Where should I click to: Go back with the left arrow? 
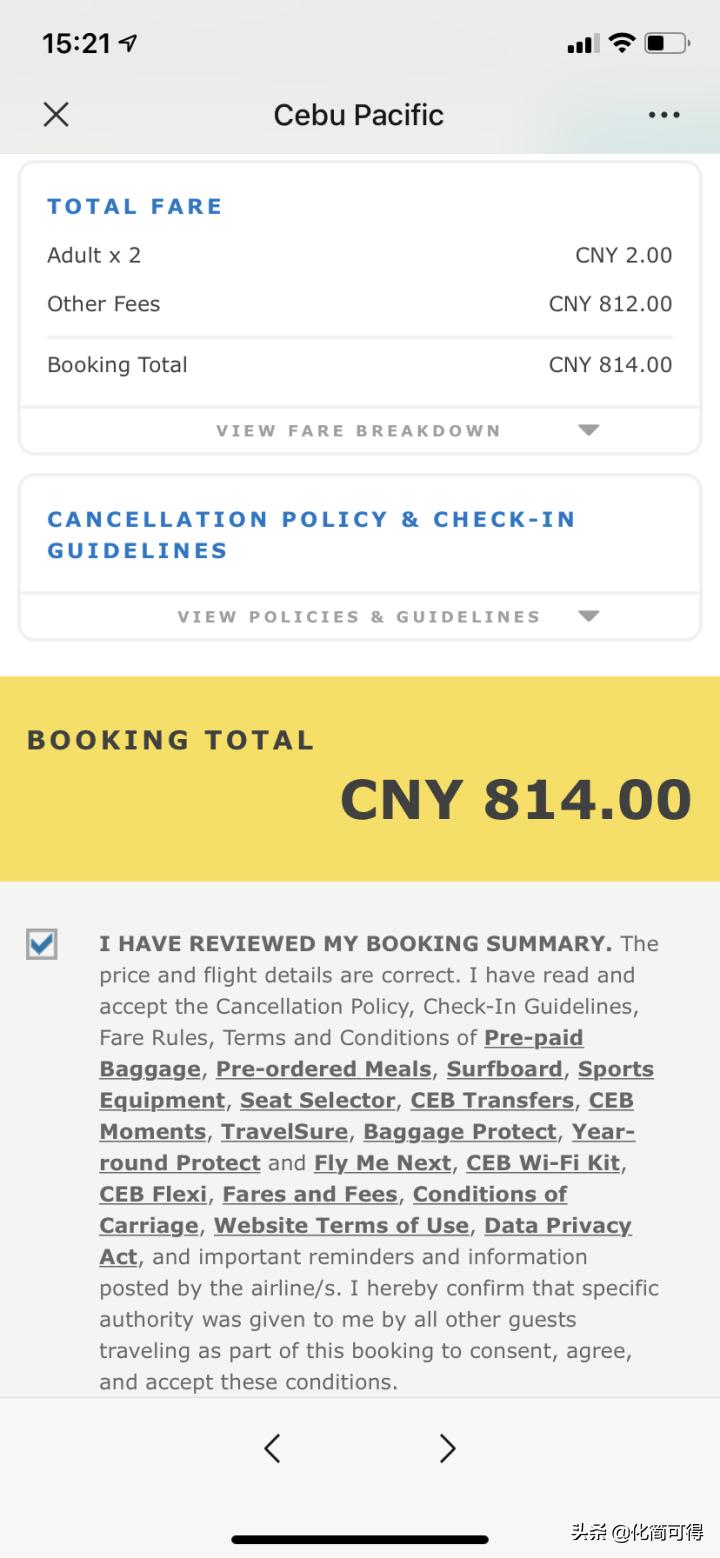(272, 1447)
